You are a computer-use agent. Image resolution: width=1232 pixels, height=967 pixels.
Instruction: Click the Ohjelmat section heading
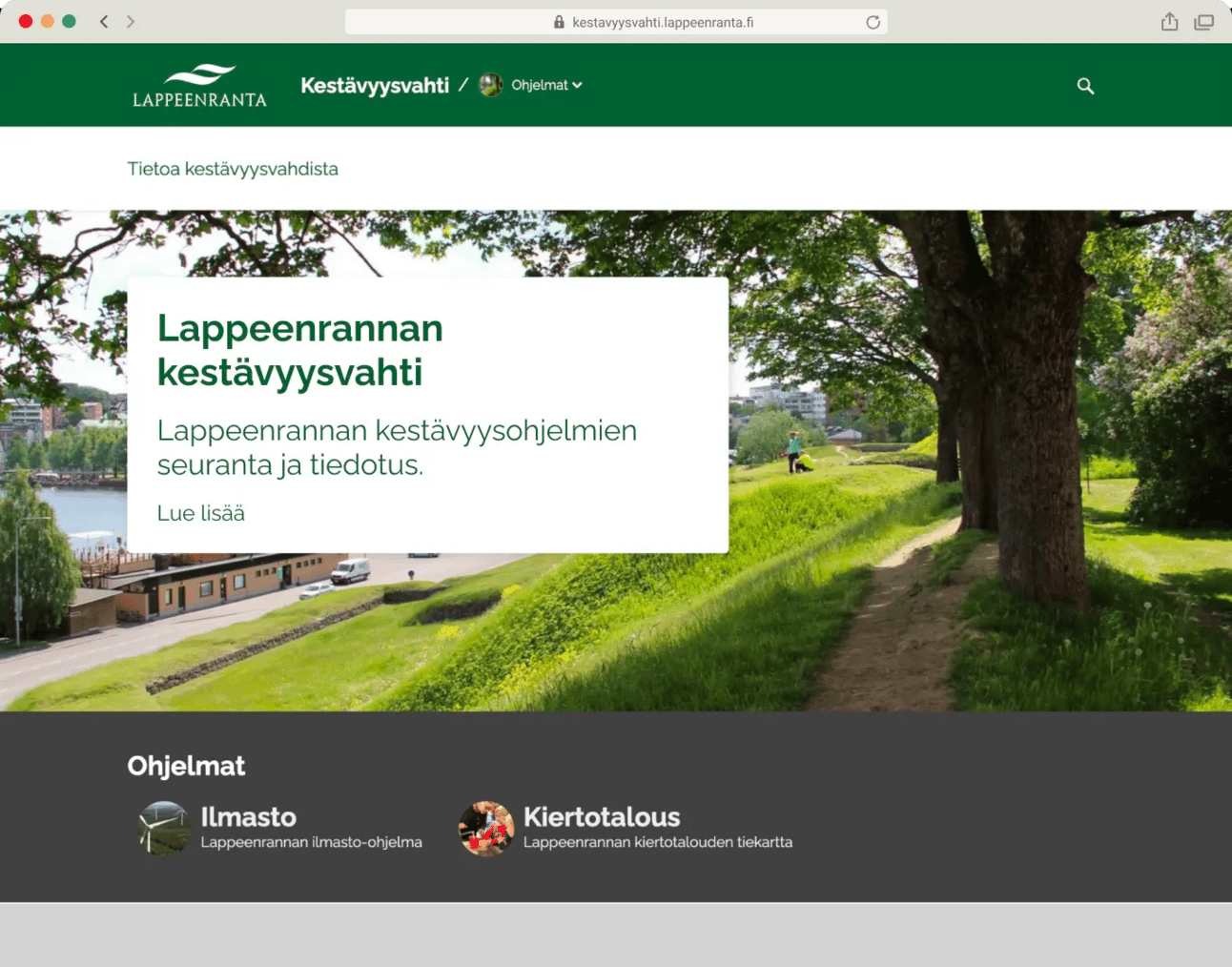[x=186, y=766]
